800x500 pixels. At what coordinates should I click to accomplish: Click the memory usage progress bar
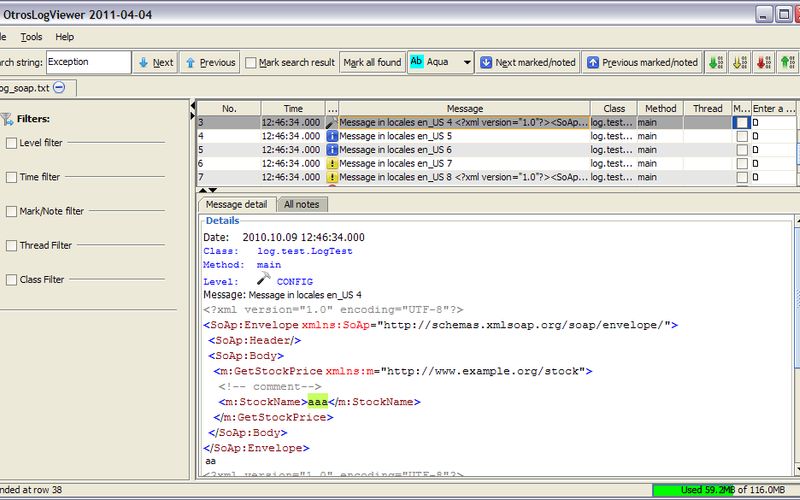pos(724,490)
